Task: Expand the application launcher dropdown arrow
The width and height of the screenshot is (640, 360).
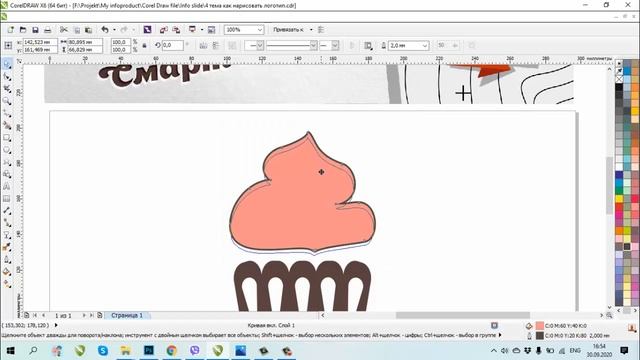Action: point(202,30)
